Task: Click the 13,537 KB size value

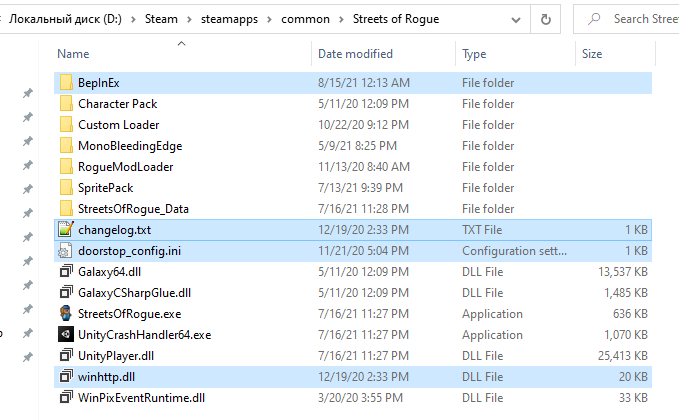Action: coord(623,272)
